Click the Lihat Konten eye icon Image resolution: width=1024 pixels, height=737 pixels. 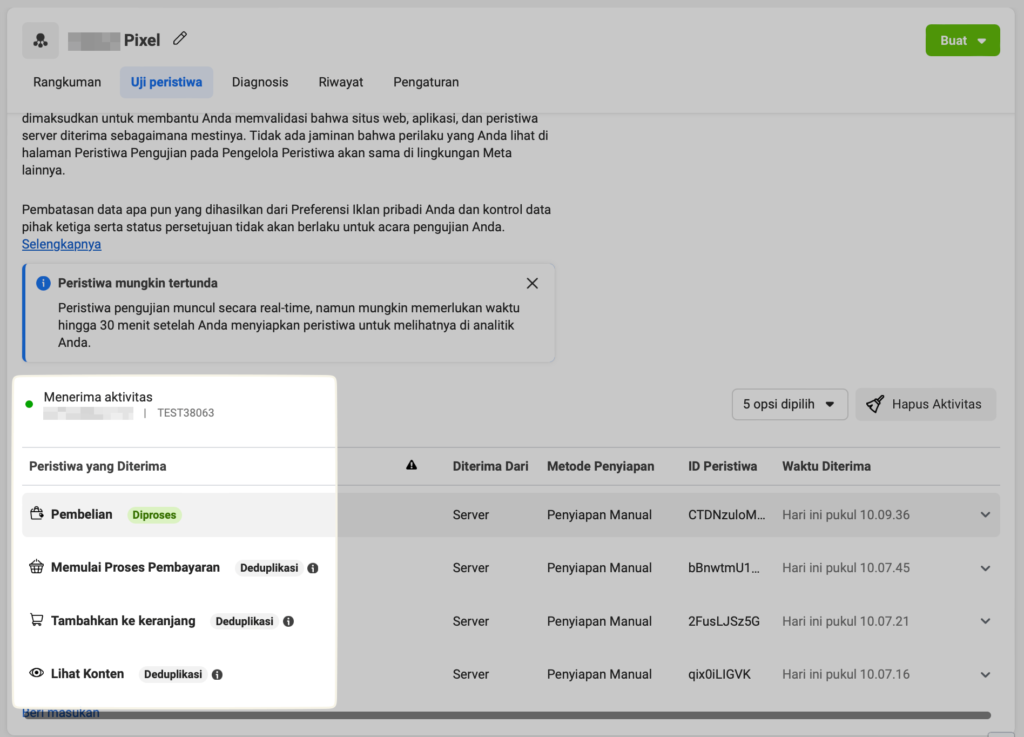click(37, 673)
